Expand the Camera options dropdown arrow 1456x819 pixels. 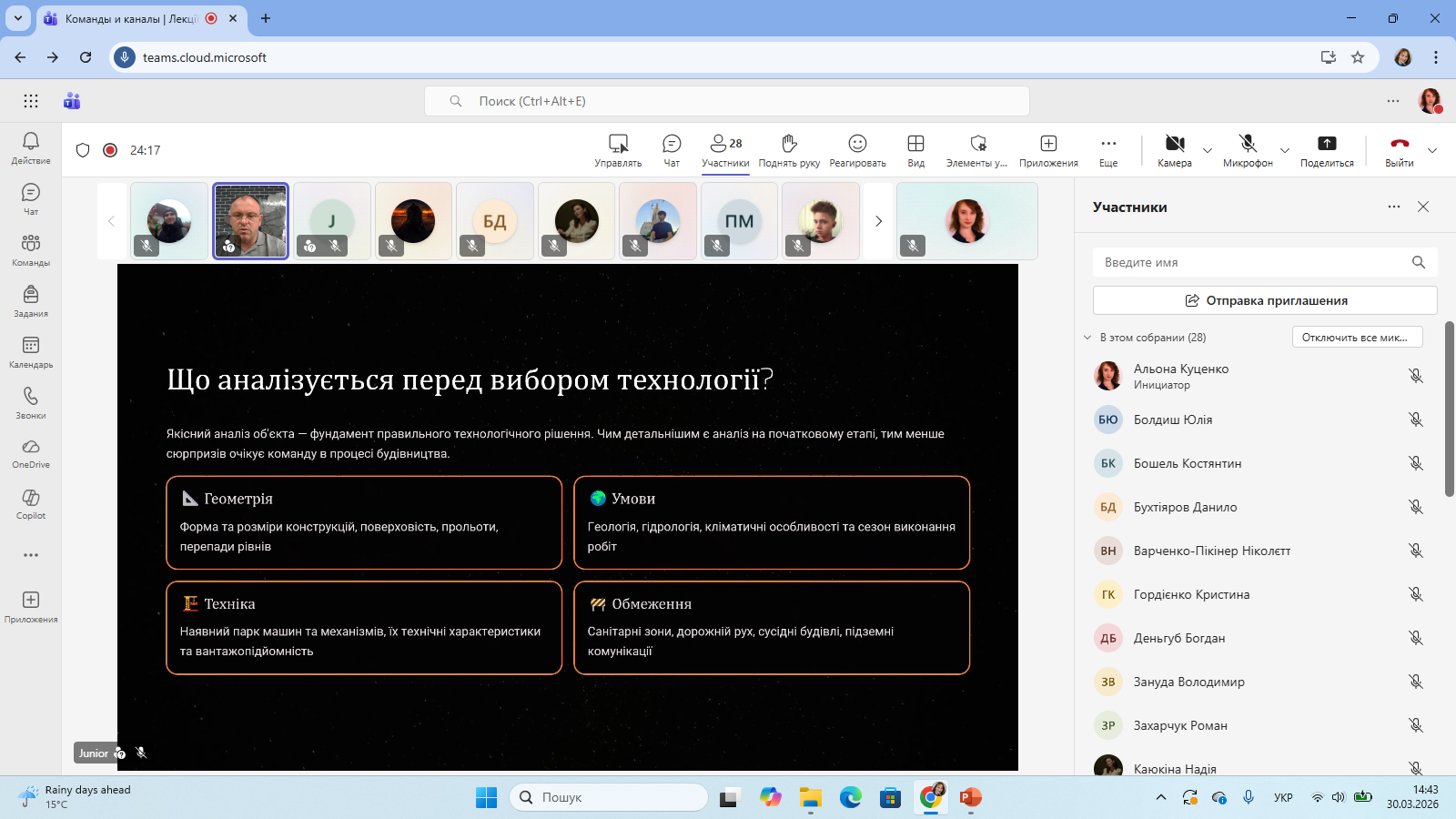click(1208, 150)
